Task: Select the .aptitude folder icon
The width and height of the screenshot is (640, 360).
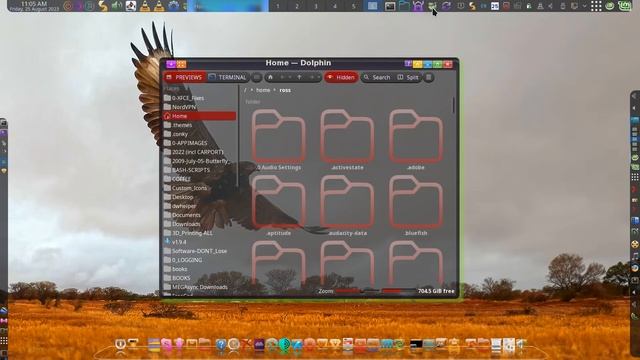Action: click(x=279, y=202)
